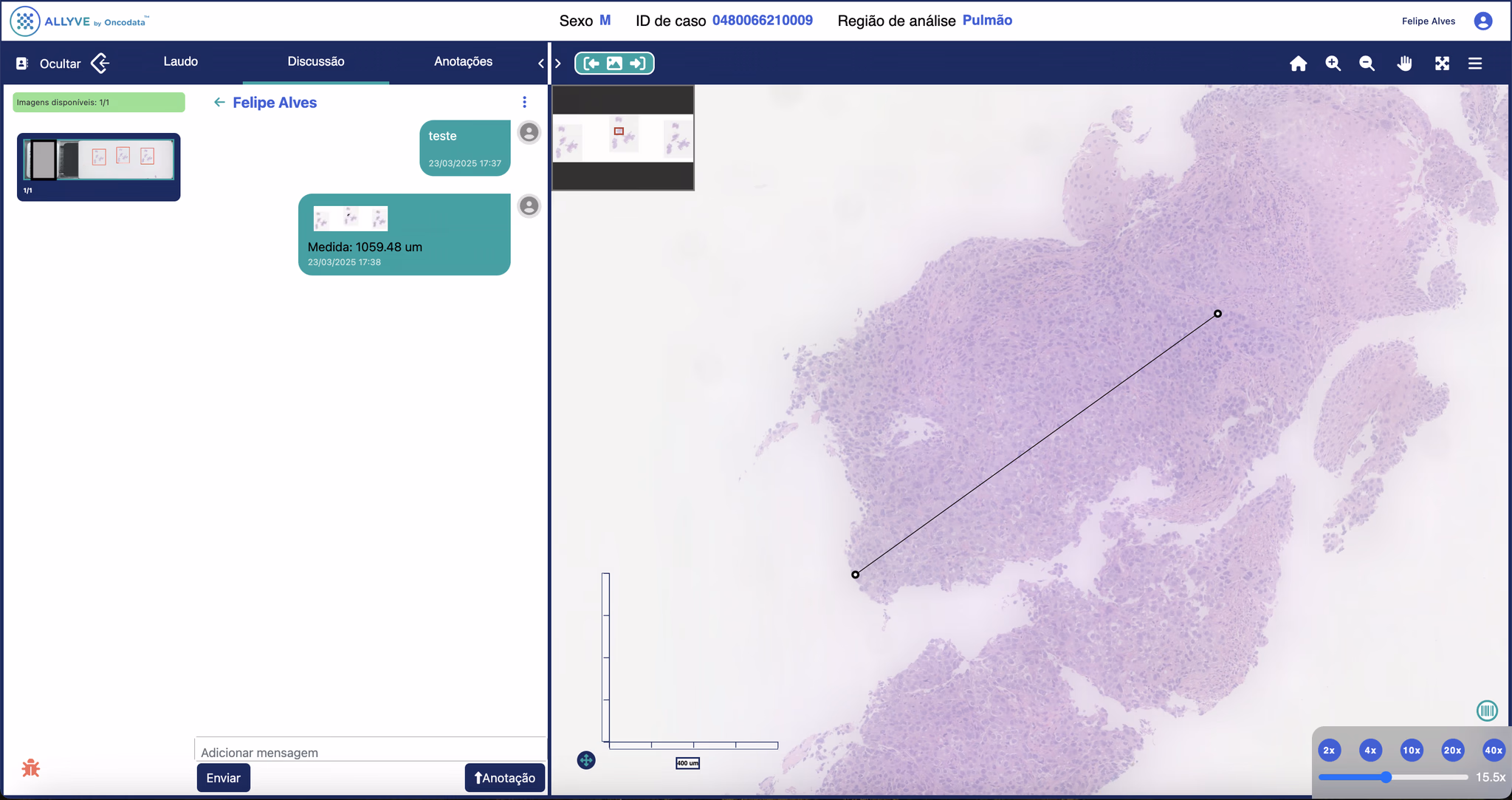
Task: Switch to the Laudo tab
Action: 180,61
